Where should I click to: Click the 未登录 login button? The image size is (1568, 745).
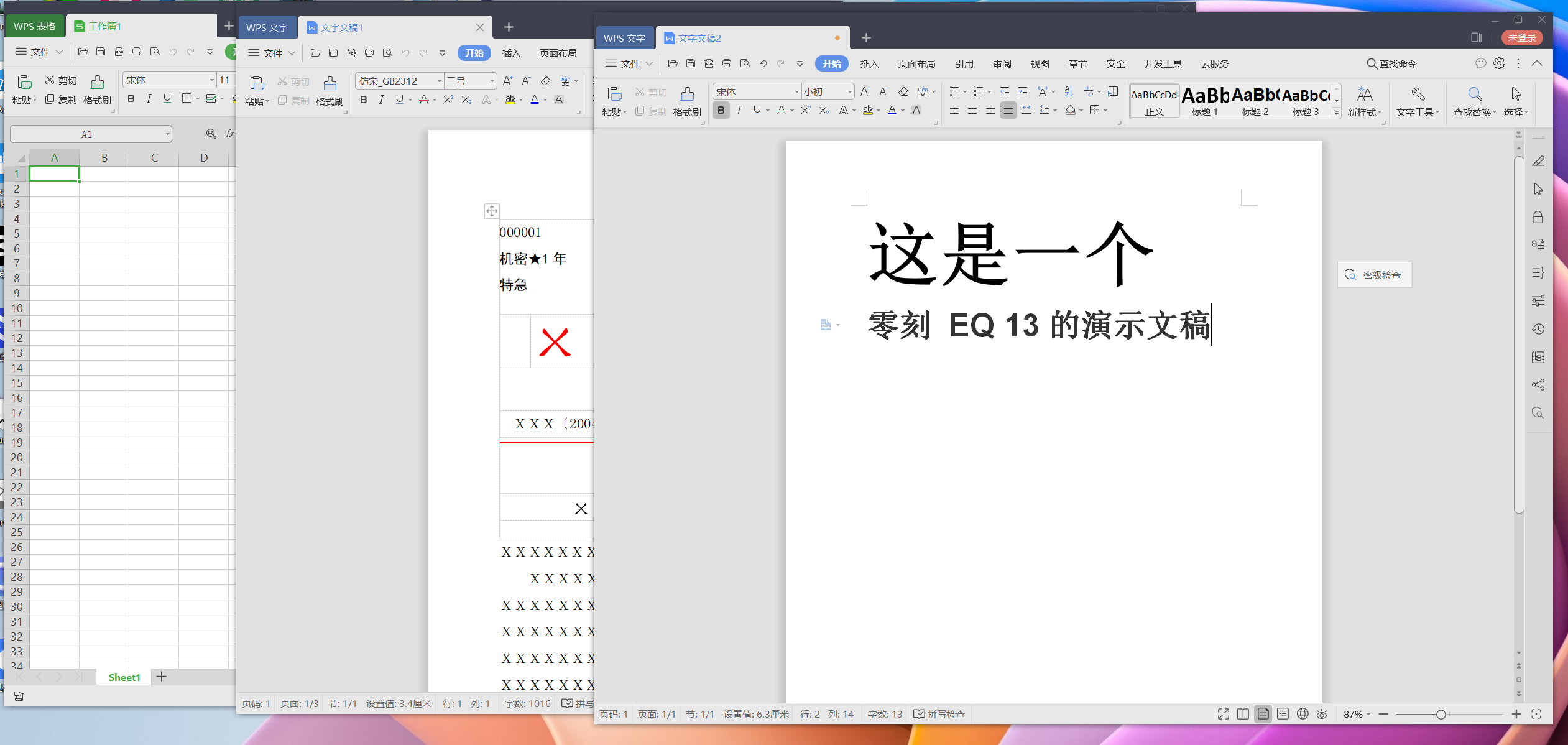(1522, 38)
